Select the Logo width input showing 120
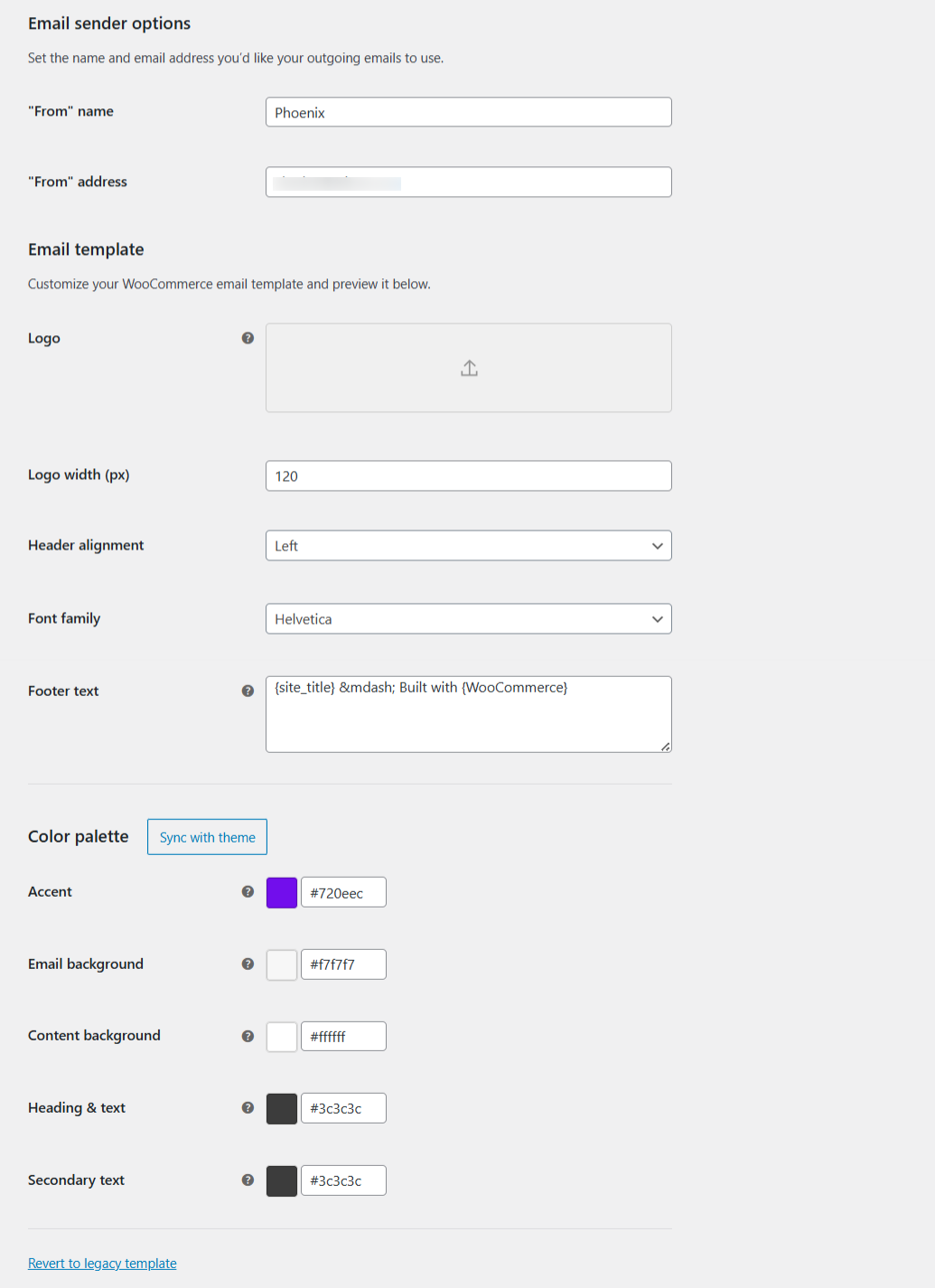The image size is (935, 1288). tap(468, 475)
